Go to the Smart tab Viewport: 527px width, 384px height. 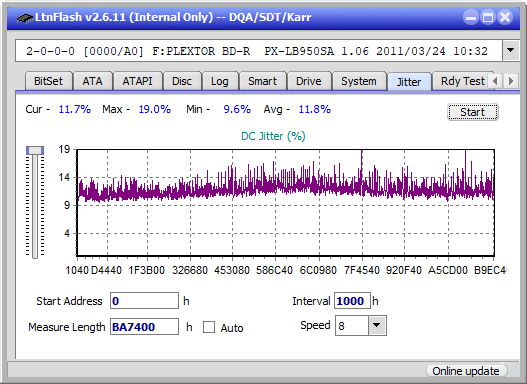[262, 81]
